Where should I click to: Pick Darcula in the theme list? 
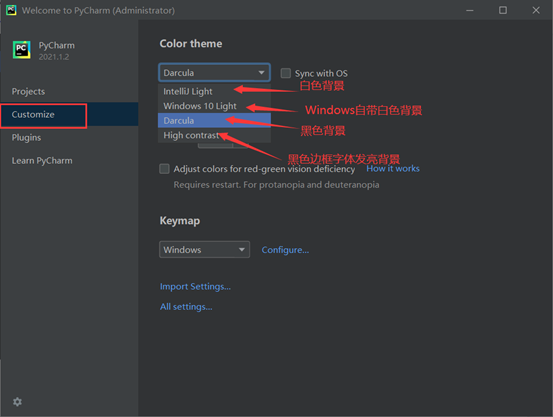click(x=214, y=121)
